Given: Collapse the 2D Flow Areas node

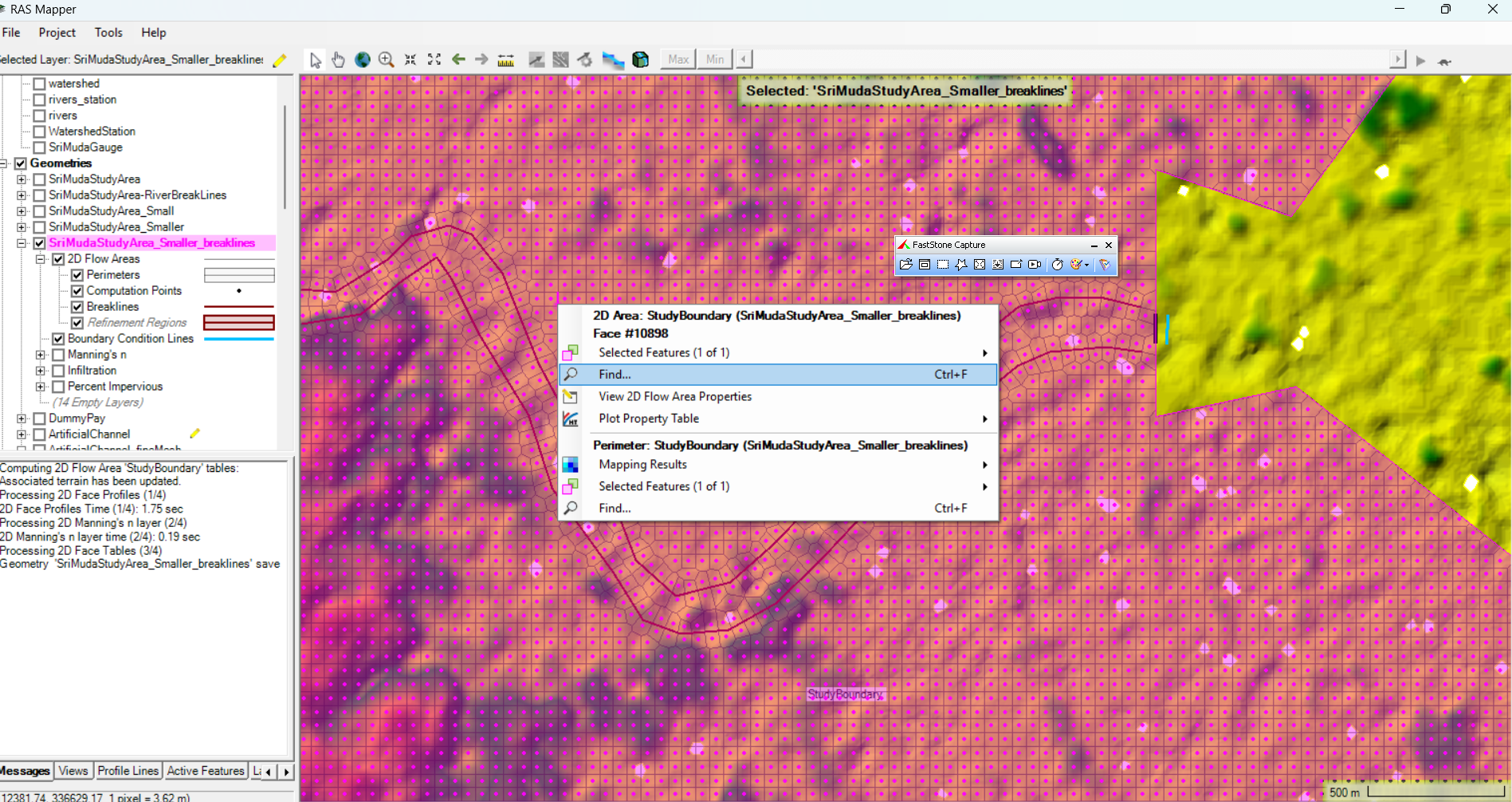Looking at the screenshot, I should (x=41, y=259).
